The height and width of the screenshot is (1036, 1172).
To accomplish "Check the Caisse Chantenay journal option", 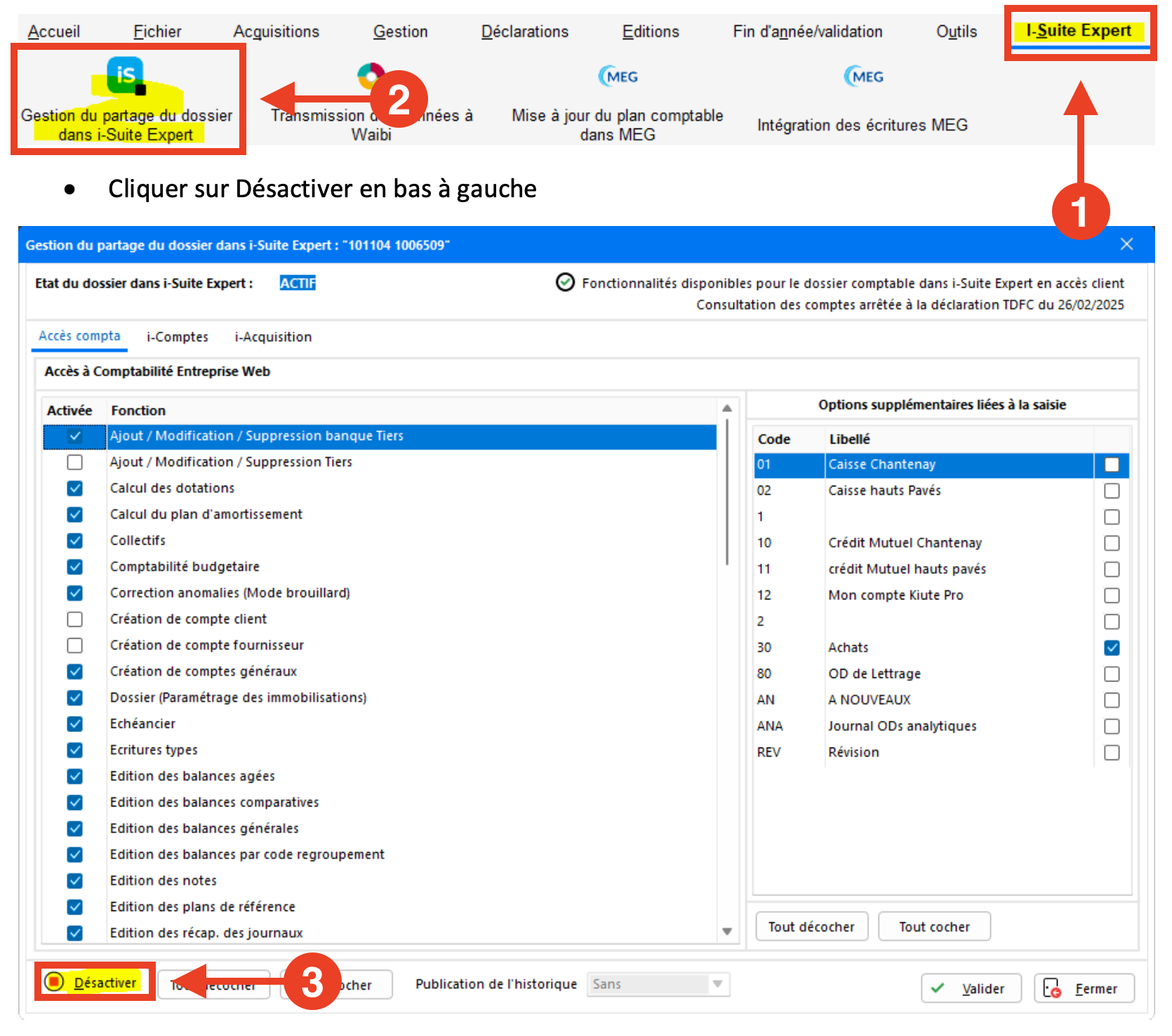I will 1112,465.
